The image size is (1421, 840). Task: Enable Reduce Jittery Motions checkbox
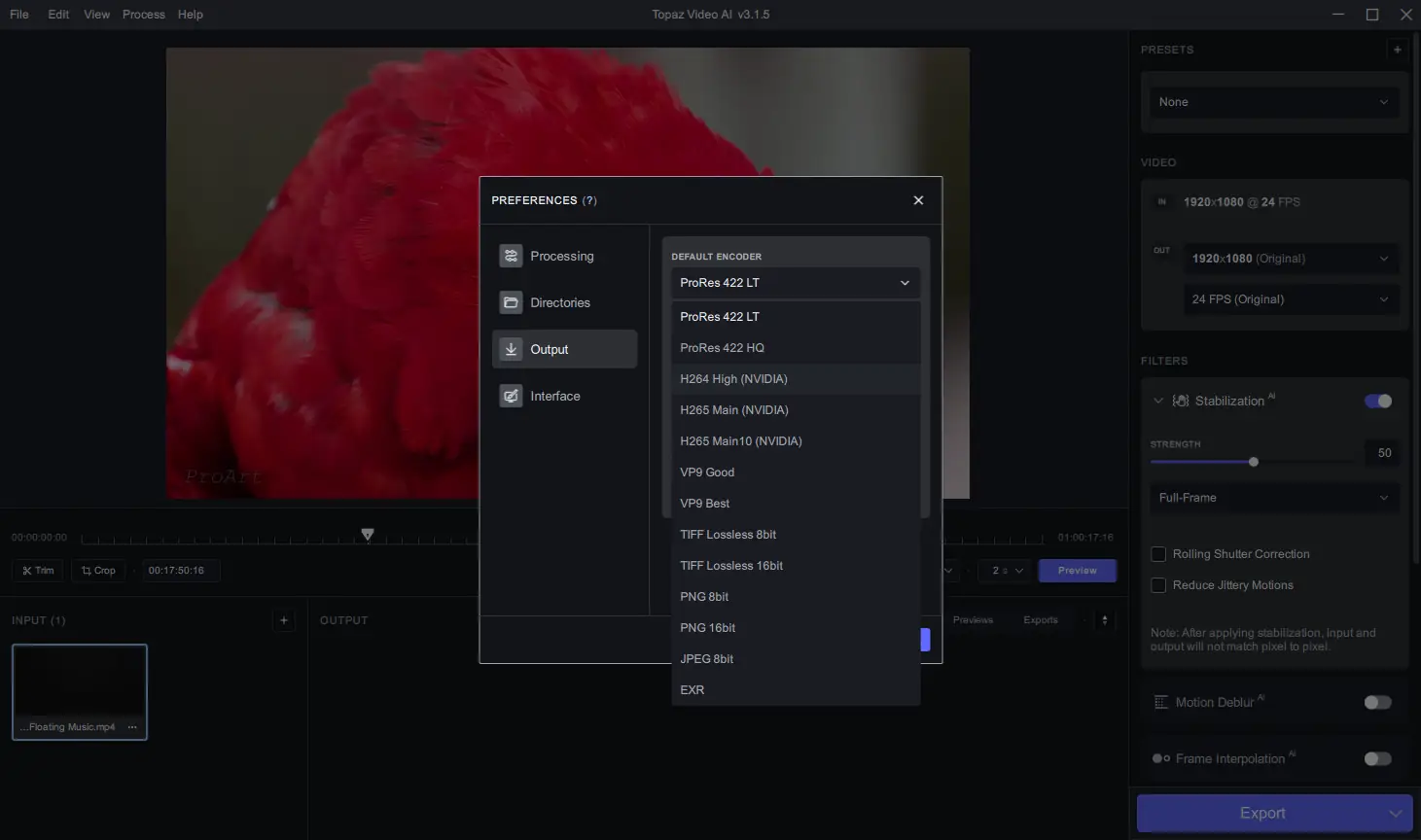[x=1158, y=585]
